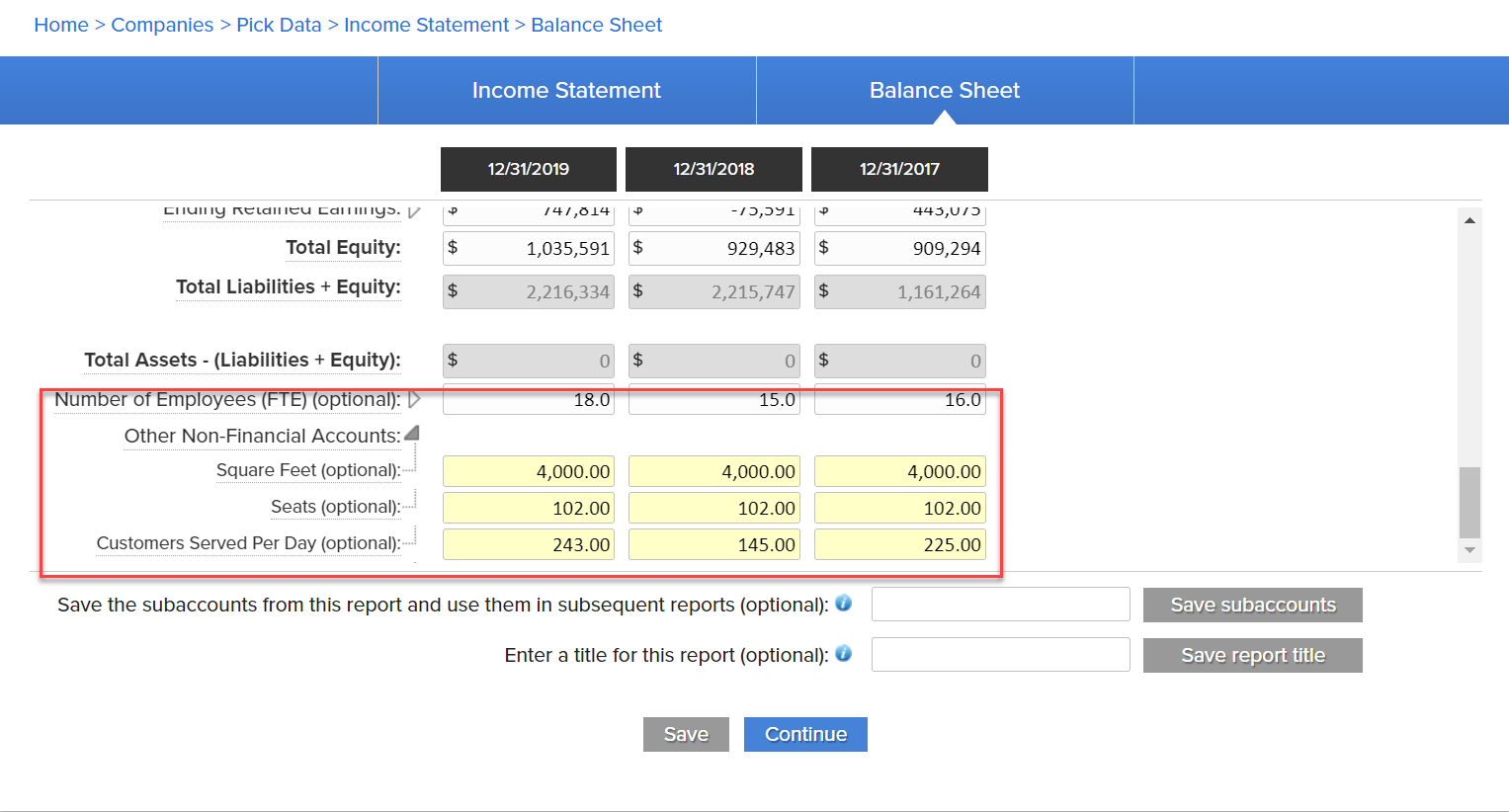Image resolution: width=1509 pixels, height=812 pixels.
Task: Click Total Liabilities + Equity value 2,216,334
Action: [529, 291]
